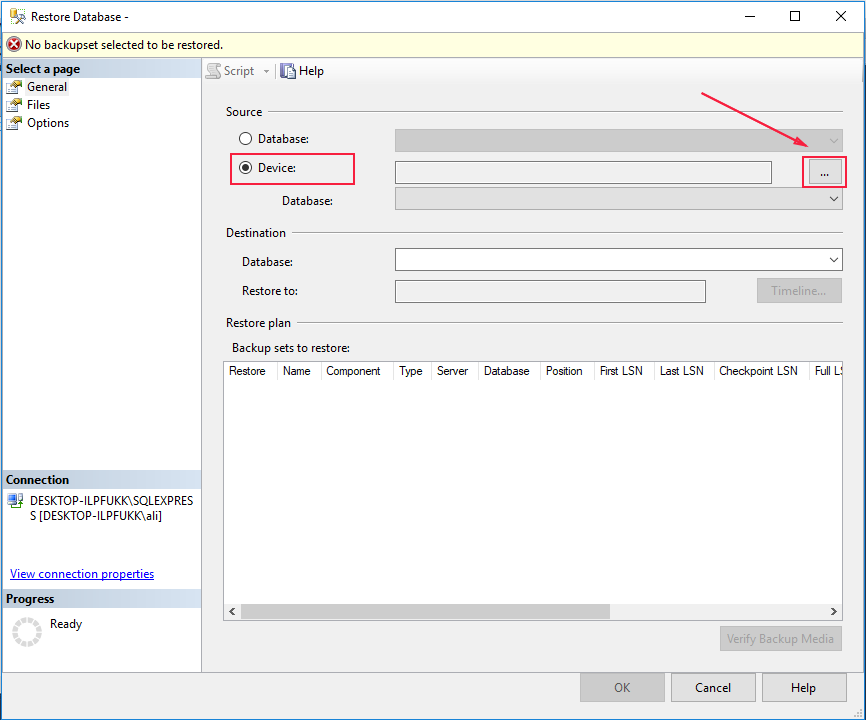This screenshot has width=866, height=720.
Task: Click the server icon under Connection
Action: 17,501
